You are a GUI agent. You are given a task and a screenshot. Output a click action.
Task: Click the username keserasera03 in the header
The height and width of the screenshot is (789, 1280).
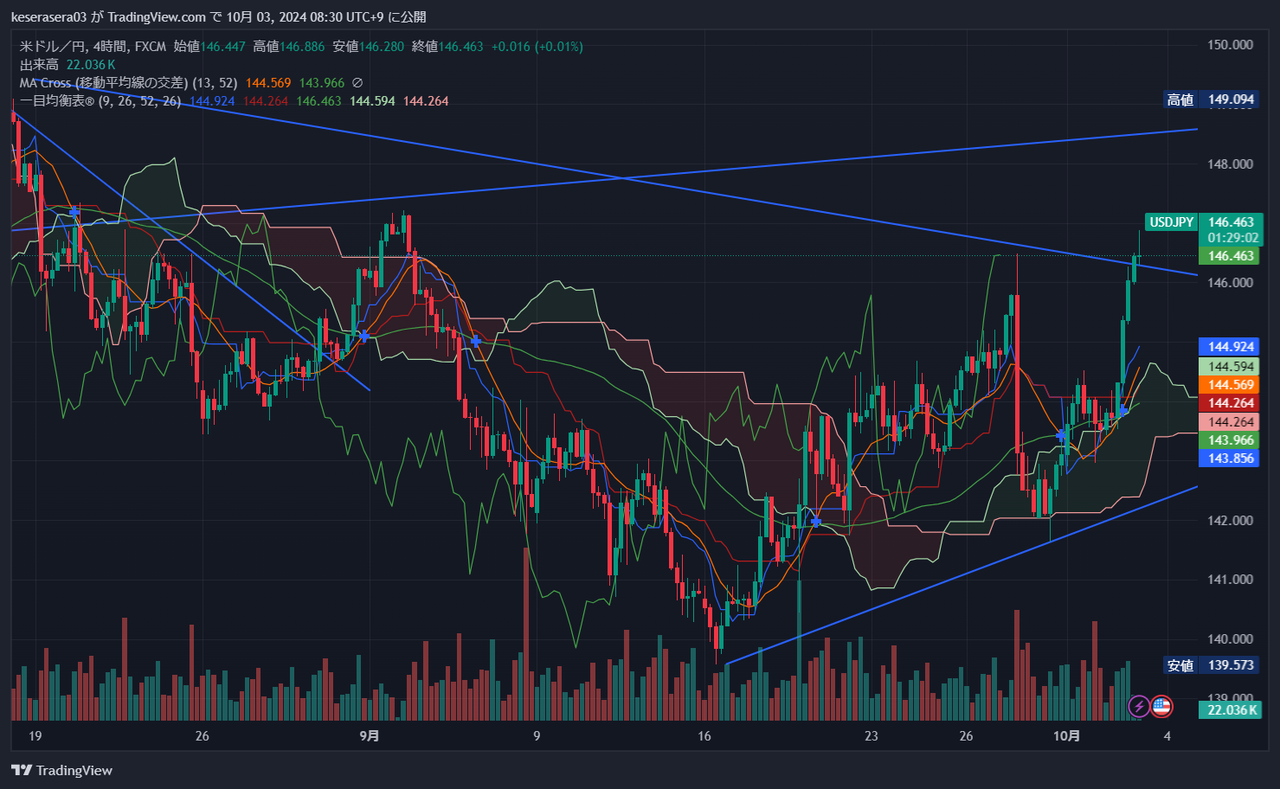pyautogui.click(x=50, y=16)
